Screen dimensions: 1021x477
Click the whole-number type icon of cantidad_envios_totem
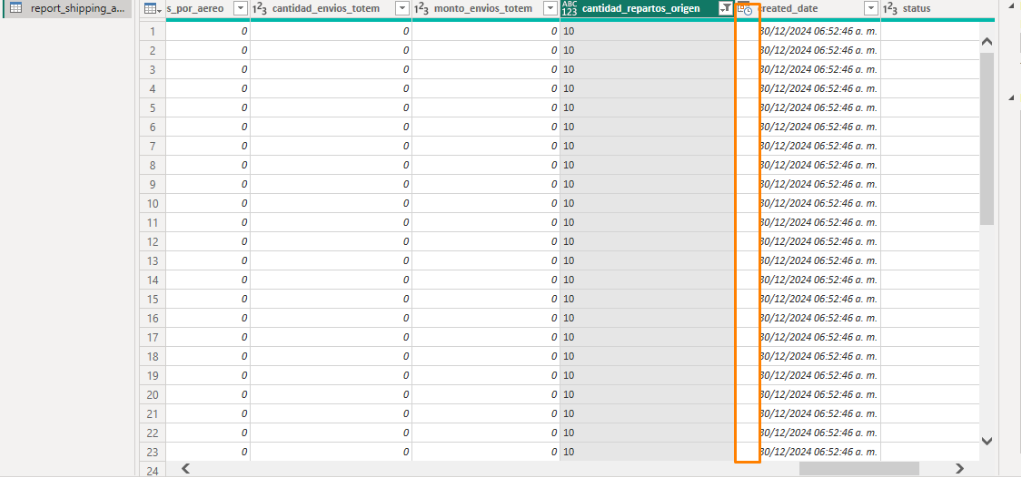(259, 9)
